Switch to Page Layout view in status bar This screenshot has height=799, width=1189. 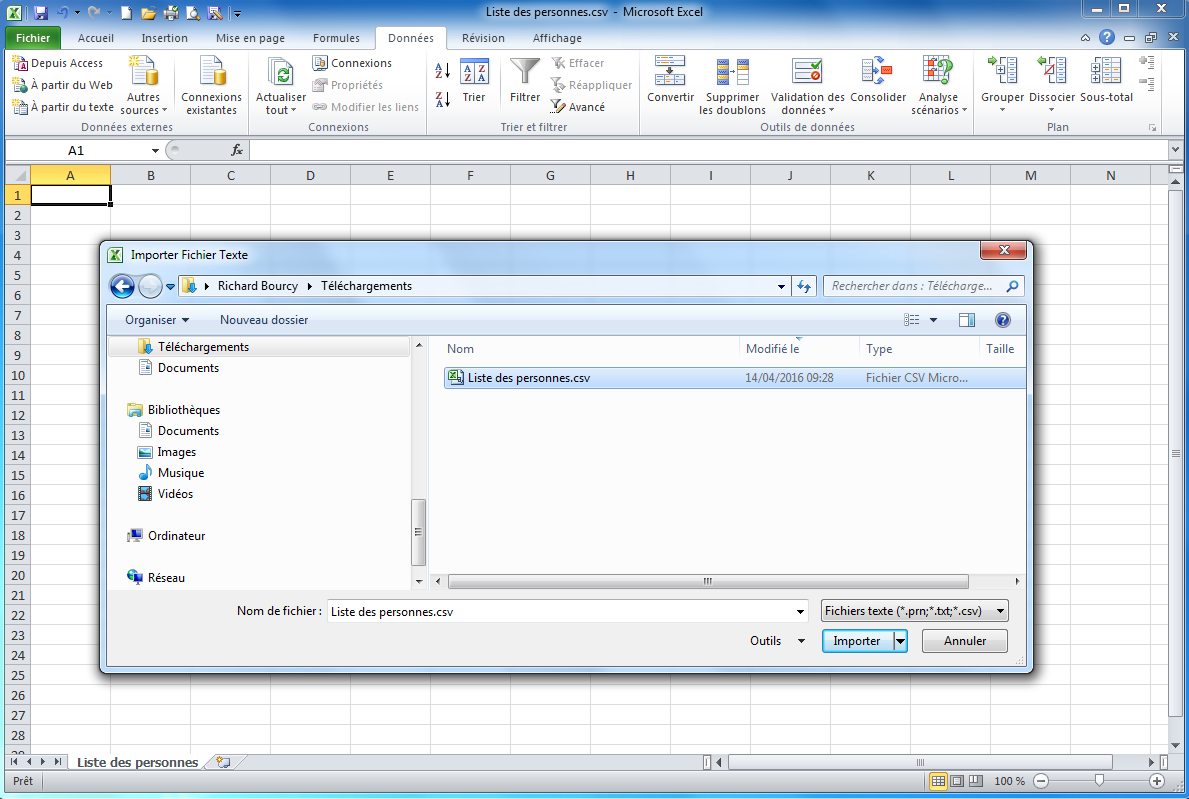(957, 781)
